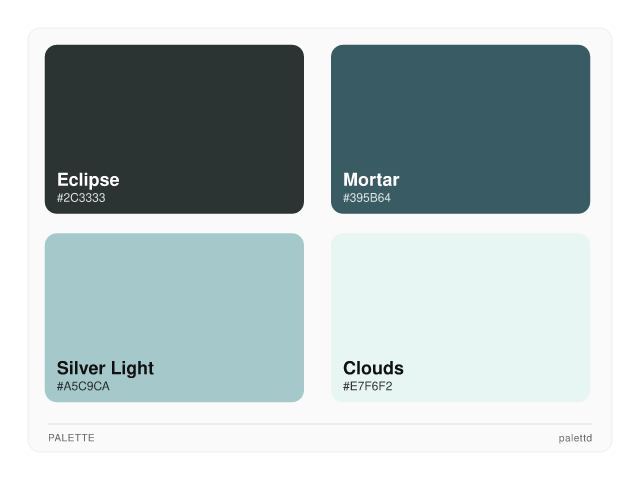The height and width of the screenshot is (480, 640).
Task: Select the #A5C9CA hex code text
Action: tap(83, 386)
